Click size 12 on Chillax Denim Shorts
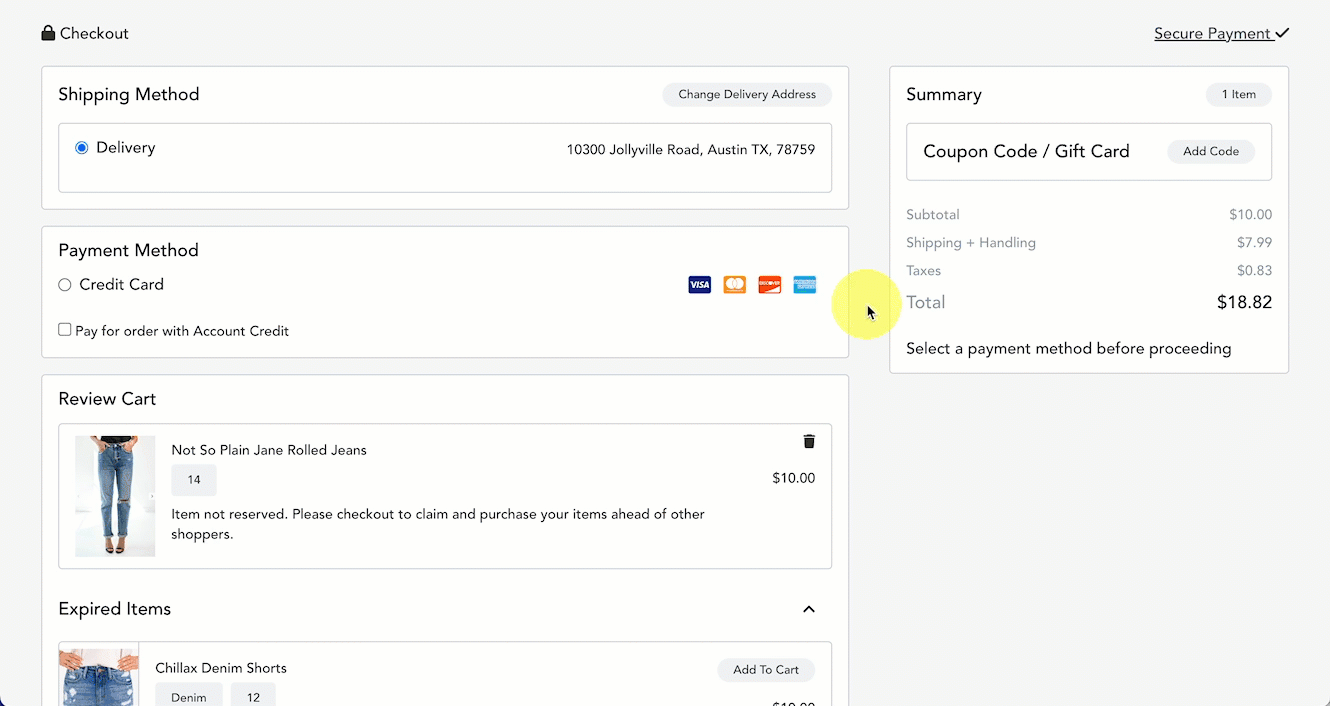The height and width of the screenshot is (706, 1330). [253, 696]
